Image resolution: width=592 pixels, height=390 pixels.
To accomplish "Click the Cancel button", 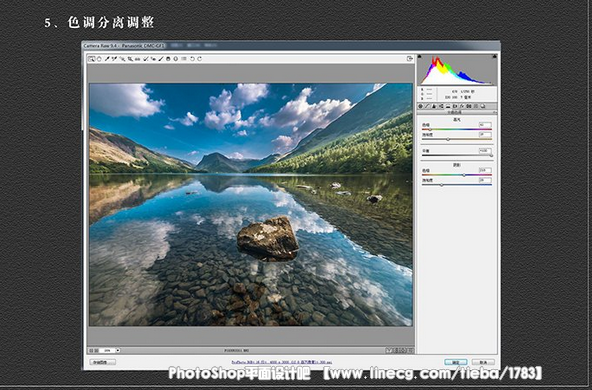I will point(483,362).
